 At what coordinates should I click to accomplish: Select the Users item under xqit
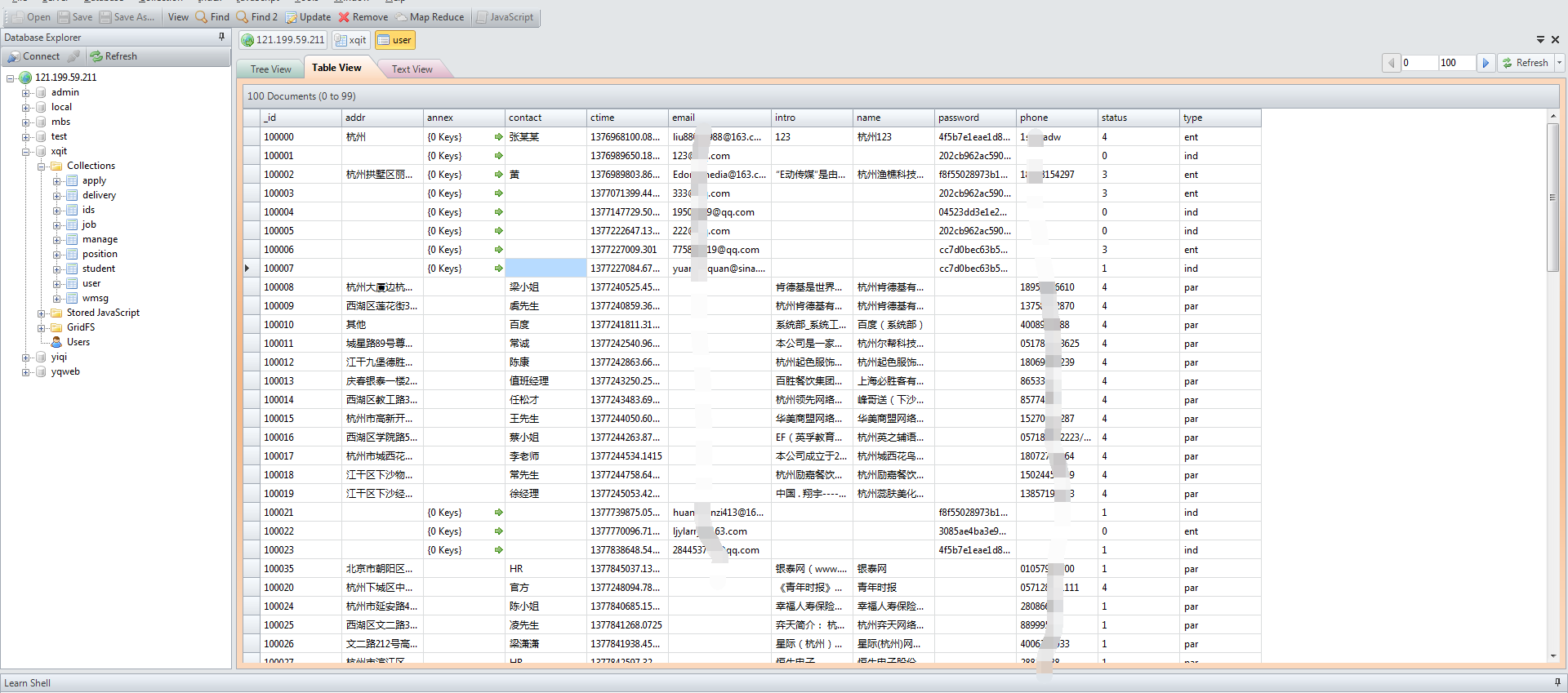pos(78,342)
